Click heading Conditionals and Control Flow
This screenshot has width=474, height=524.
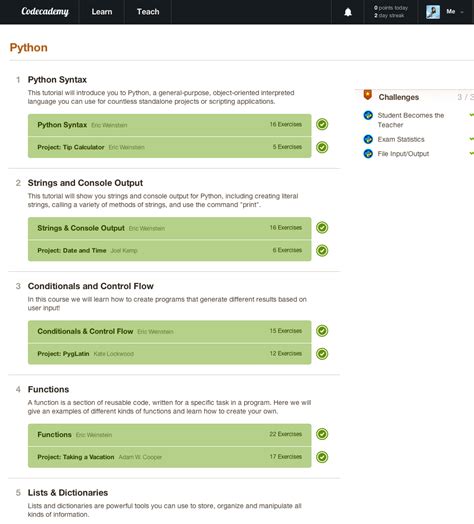91,286
